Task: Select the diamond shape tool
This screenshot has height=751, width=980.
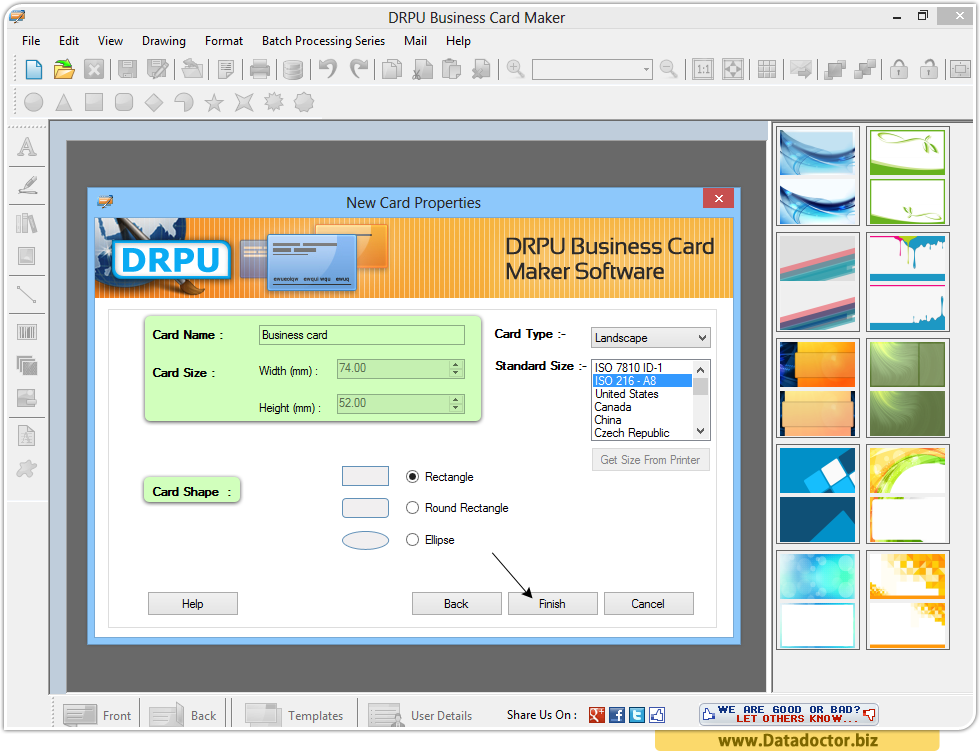Action: tap(154, 102)
